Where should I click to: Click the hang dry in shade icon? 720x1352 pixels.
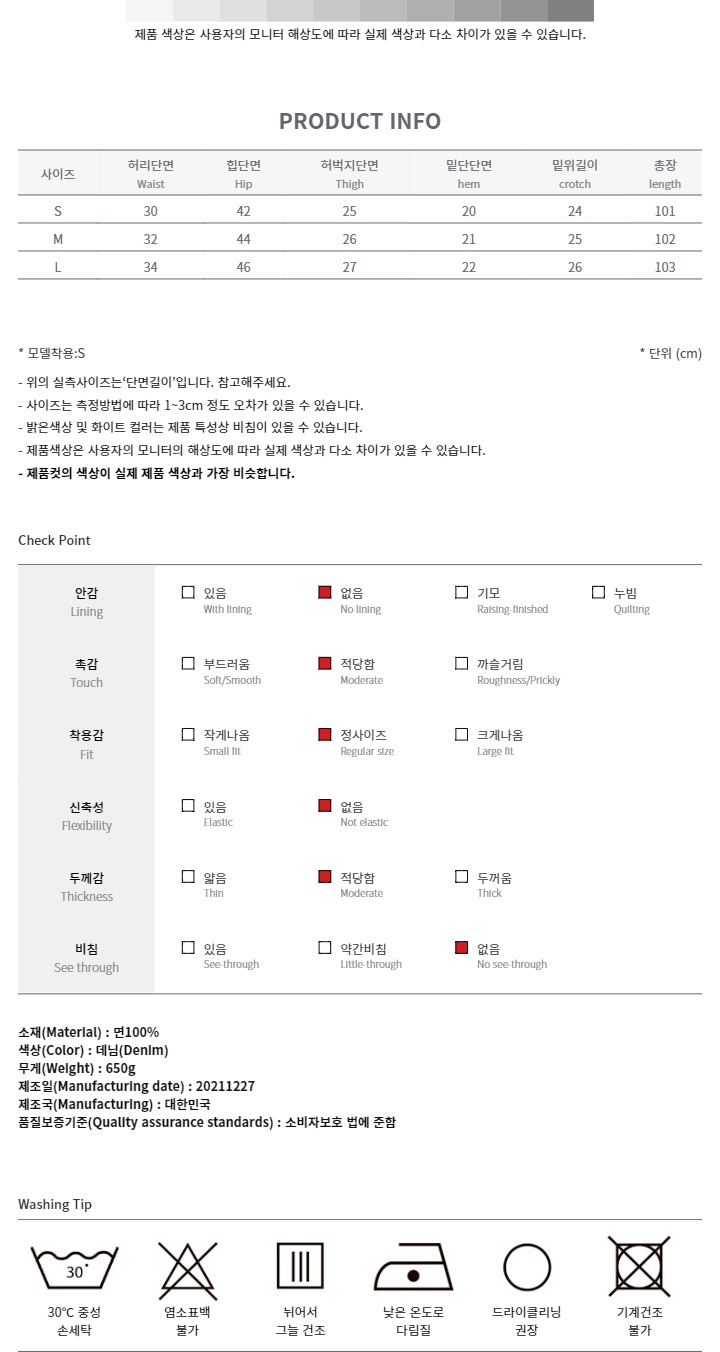(x=300, y=1266)
